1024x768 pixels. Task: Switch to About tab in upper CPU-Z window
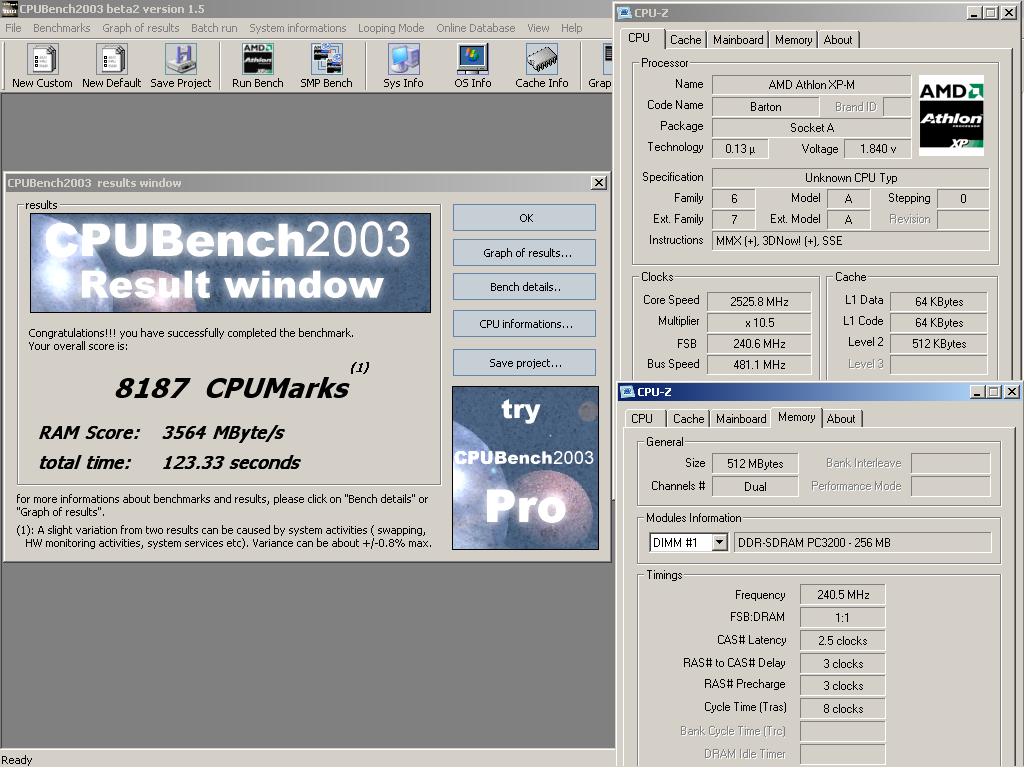pos(838,40)
